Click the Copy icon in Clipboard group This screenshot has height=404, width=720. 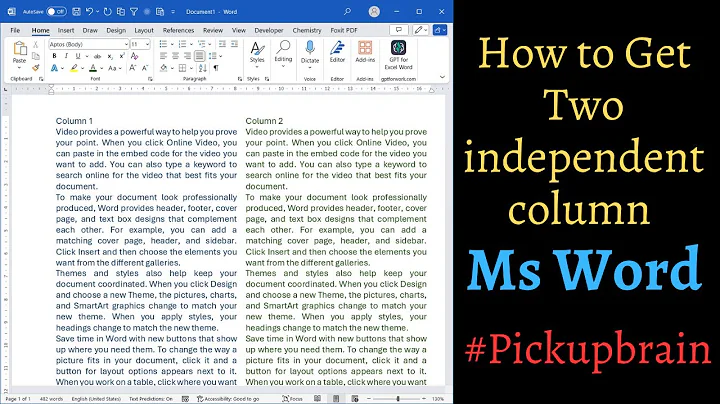click(x=35, y=56)
